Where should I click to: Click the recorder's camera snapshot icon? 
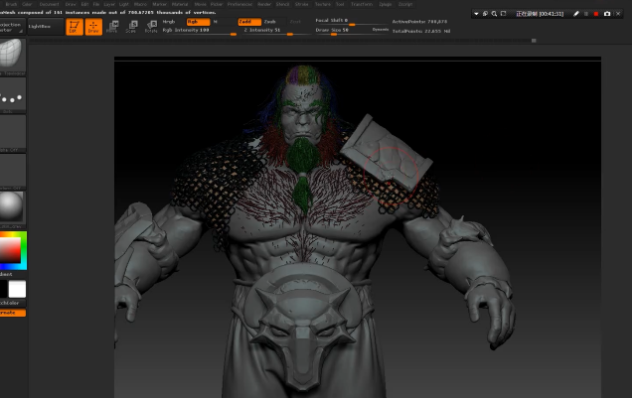(607, 14)
